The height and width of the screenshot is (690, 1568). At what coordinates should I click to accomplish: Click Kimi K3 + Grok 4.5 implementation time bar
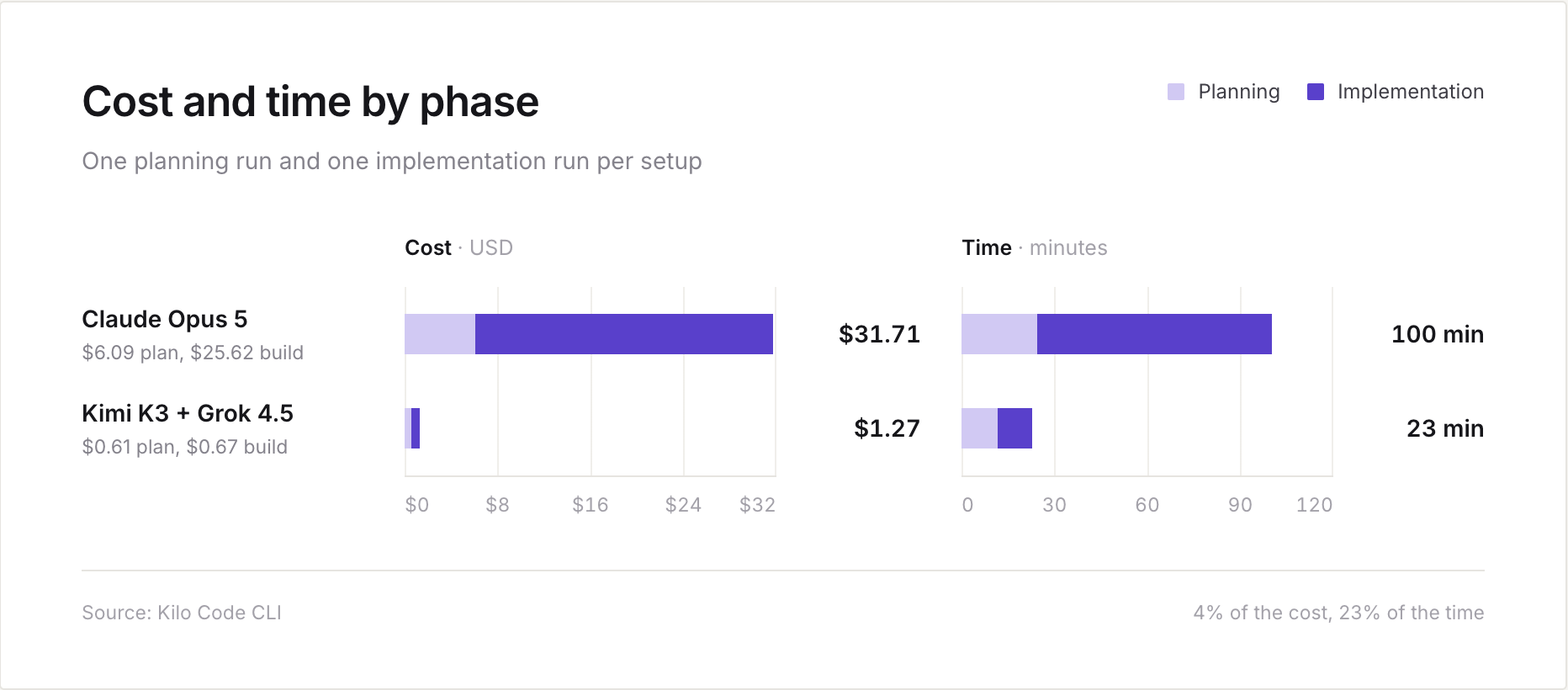click(1014, 428)
